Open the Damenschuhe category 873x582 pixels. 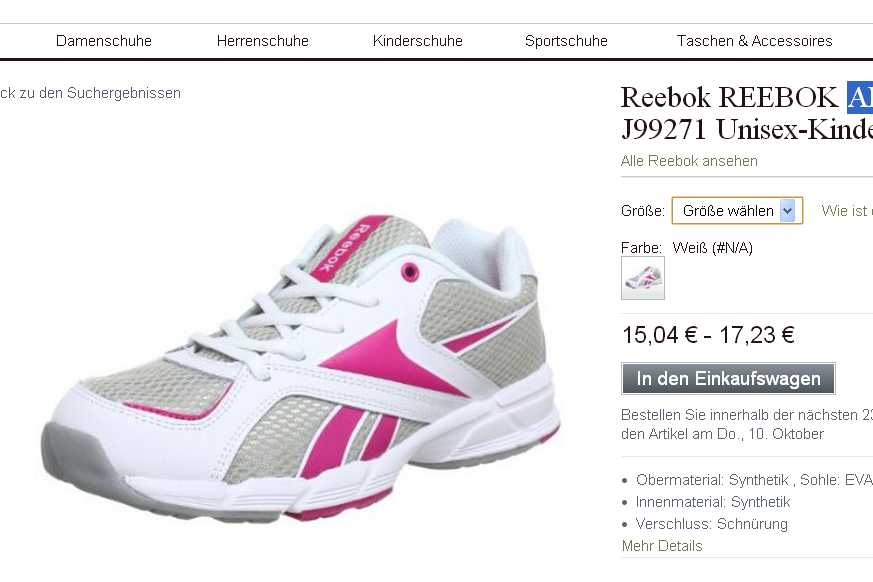(104, 41)
